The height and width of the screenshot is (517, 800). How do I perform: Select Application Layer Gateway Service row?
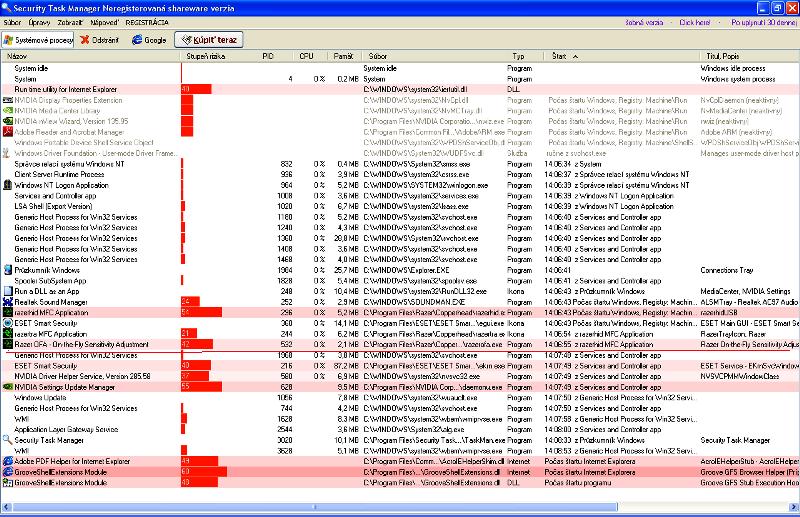(400, 429)
